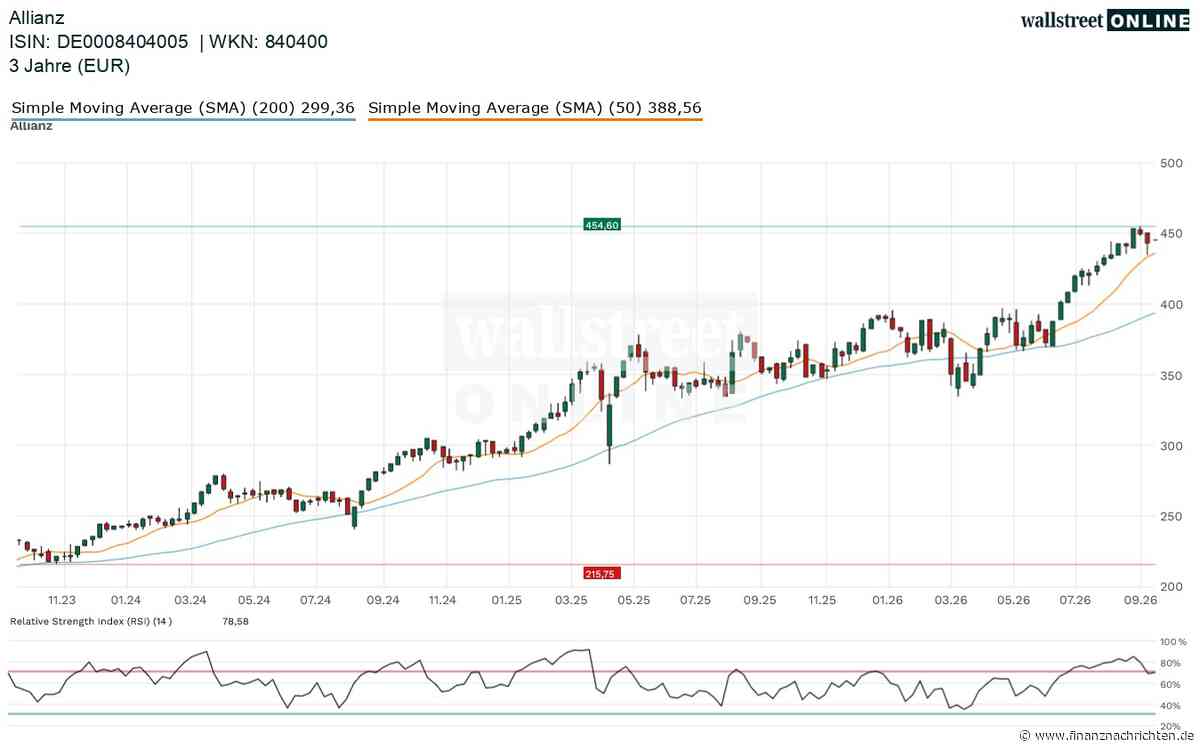Screen dimensions: 1200x750
Task: Click the 05.26 date axis label
Action: [x=1014, y=600]
